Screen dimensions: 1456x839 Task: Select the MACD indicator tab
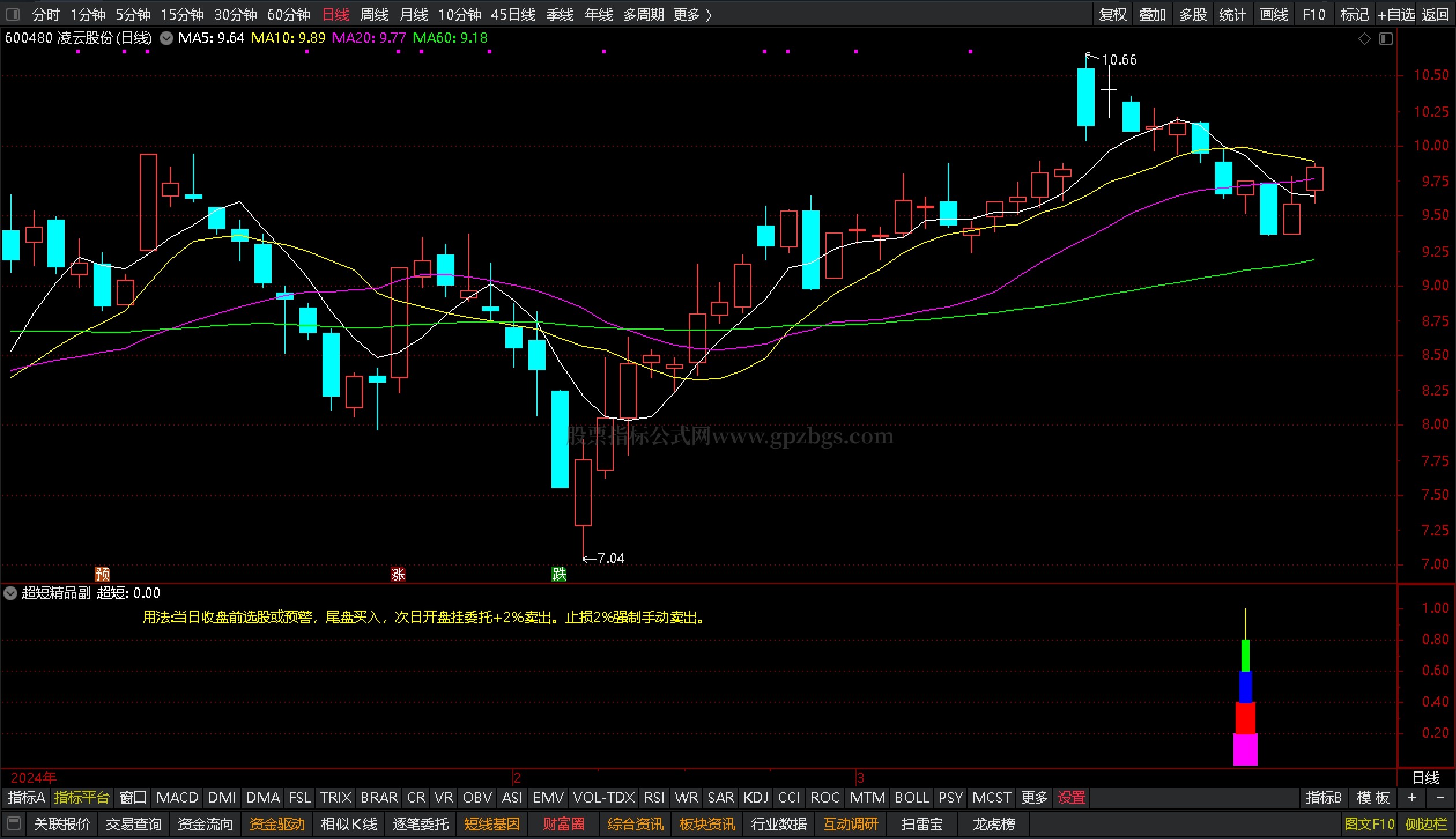tap(177, 798)
